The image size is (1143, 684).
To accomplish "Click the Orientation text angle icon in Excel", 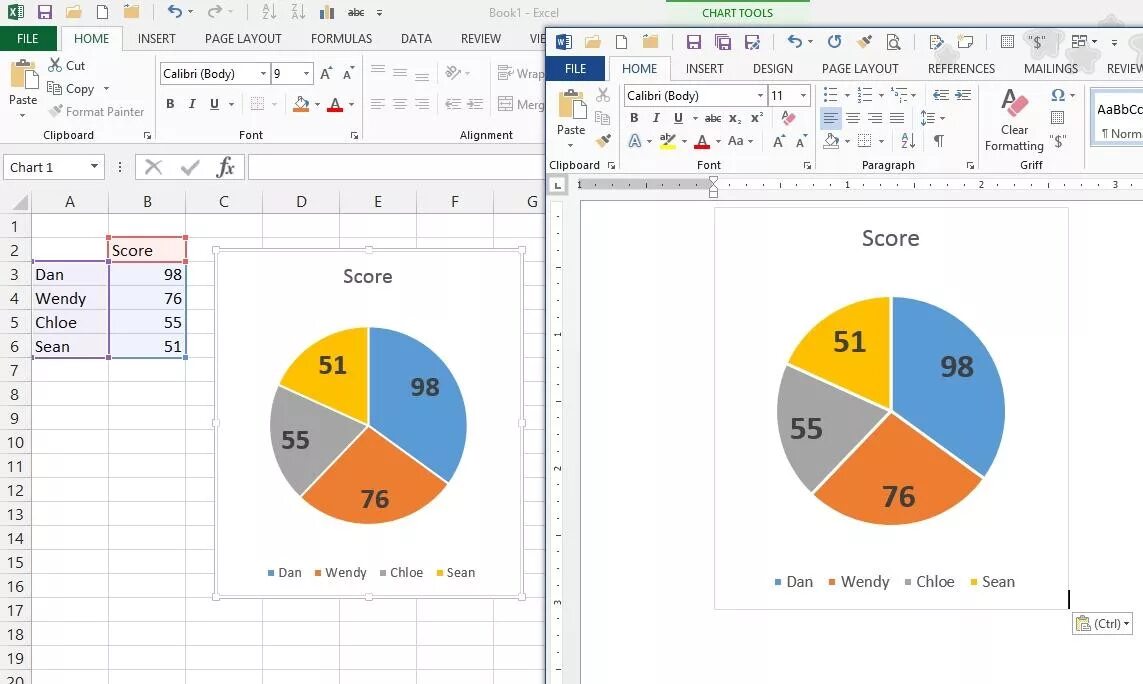I will point(453,72).
